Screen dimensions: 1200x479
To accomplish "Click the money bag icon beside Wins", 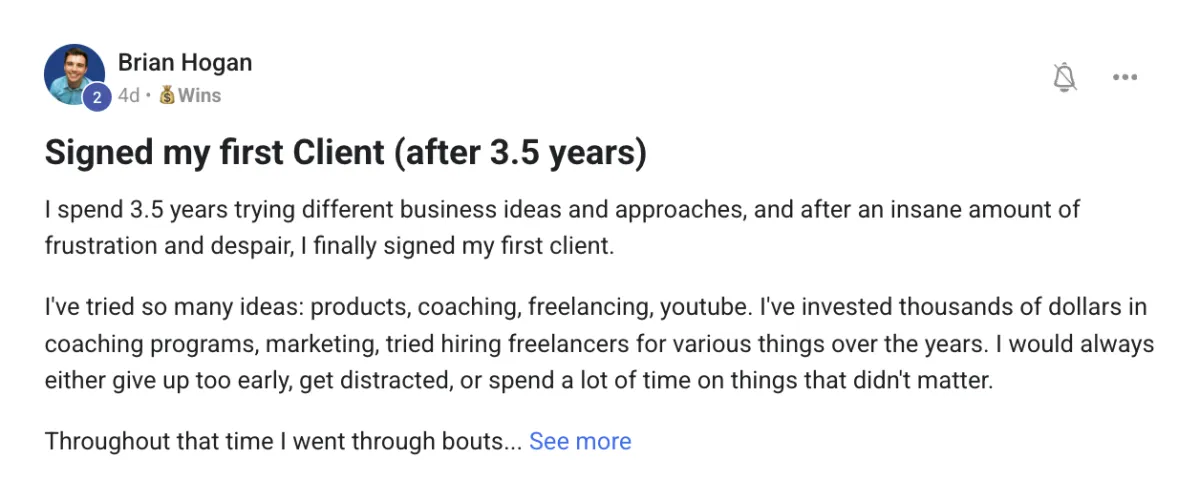I will (167, 96).
